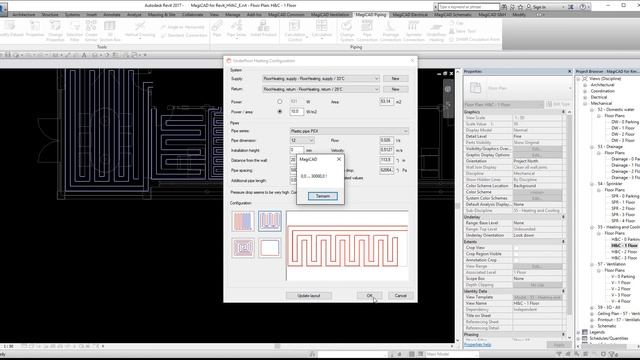Viewport: 640px width, 360px height.
Task: Open the Architecture ribbon tab
Action: click(x=24, y=15)
